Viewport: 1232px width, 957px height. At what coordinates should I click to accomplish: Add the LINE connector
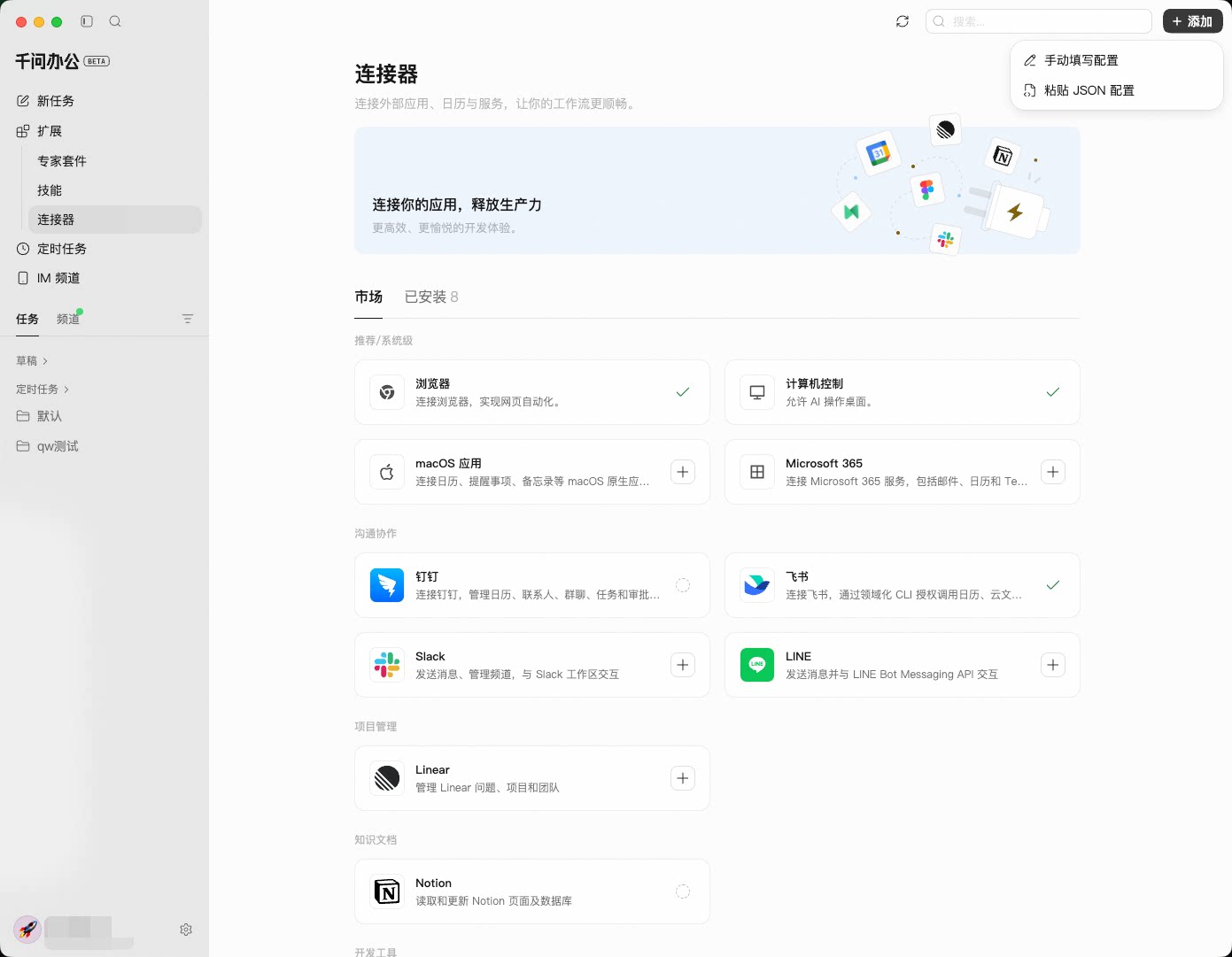pyautogui.click(x=1053, y=665)
